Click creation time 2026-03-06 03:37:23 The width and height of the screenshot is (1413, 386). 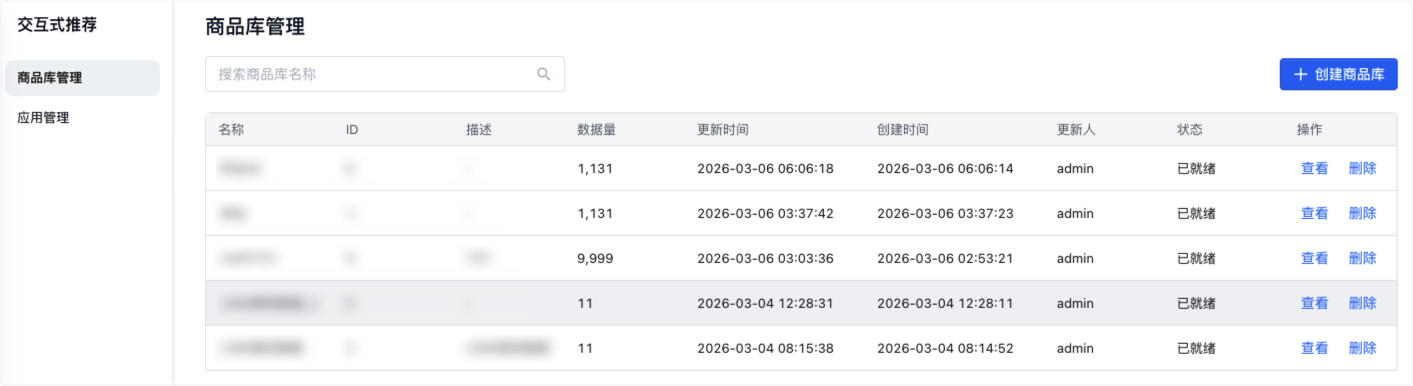coord(945,213)
